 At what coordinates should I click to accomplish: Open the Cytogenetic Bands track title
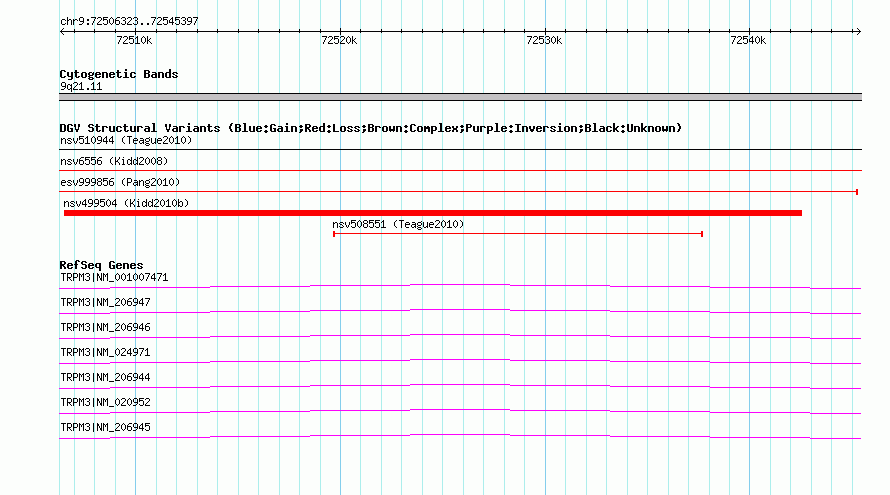click(x=119, y=74)
